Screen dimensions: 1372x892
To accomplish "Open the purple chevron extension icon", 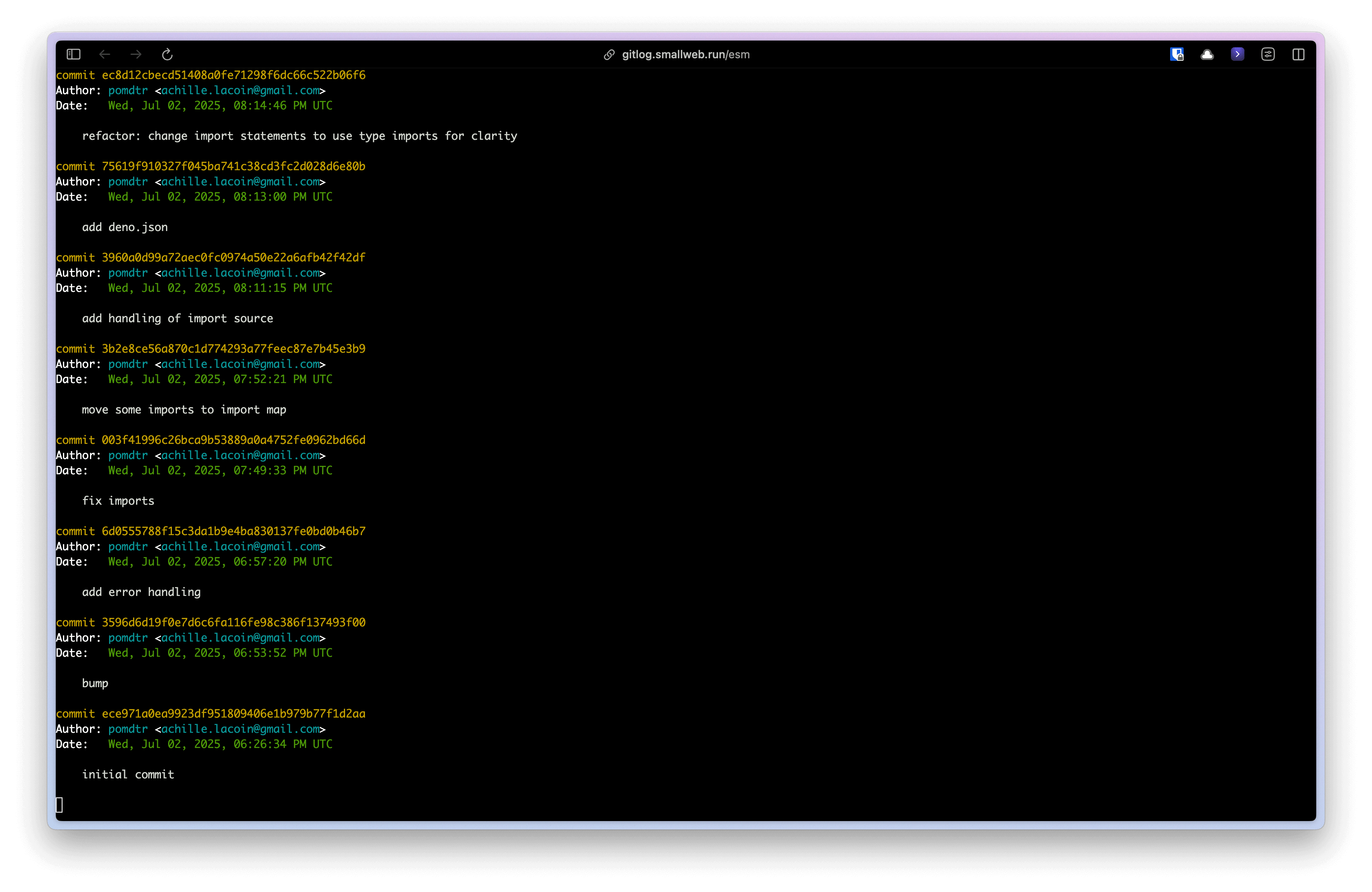I will [1237, 54].
